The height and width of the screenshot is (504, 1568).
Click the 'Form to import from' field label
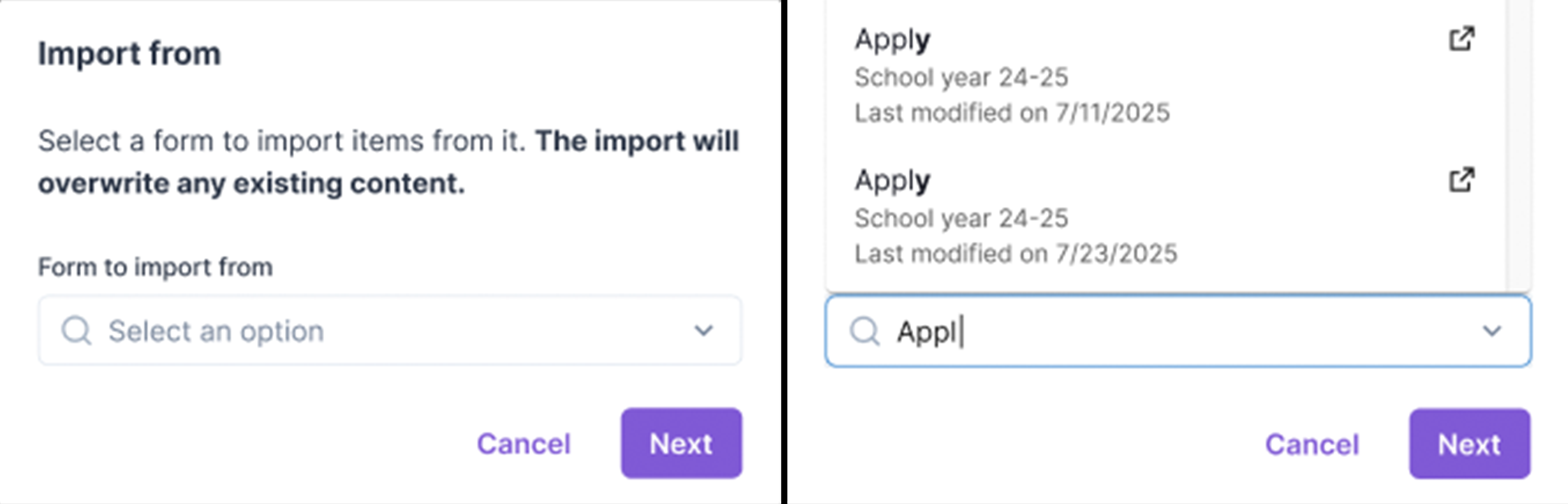pyautogui.click(x=155, y=267)
